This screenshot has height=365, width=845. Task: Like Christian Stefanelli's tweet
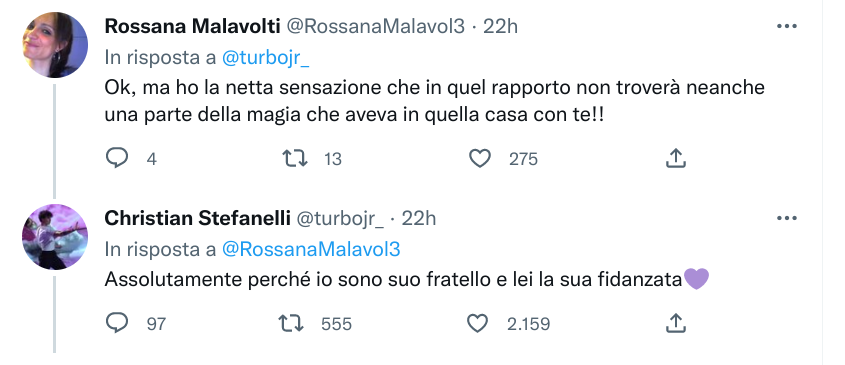click(x=477, y=323)
